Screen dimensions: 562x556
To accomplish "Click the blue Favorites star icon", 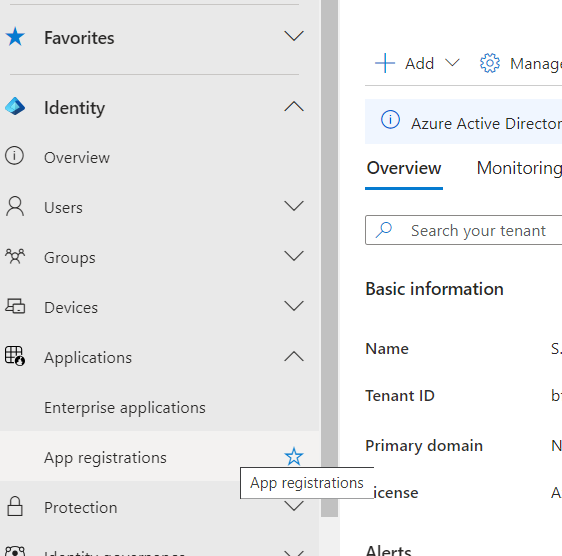I will 15,37.
